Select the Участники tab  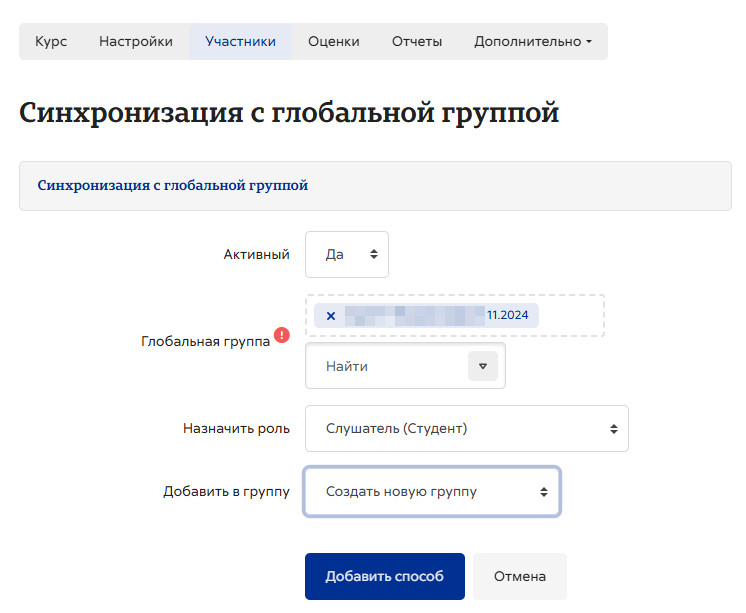(x=240, y=41)
